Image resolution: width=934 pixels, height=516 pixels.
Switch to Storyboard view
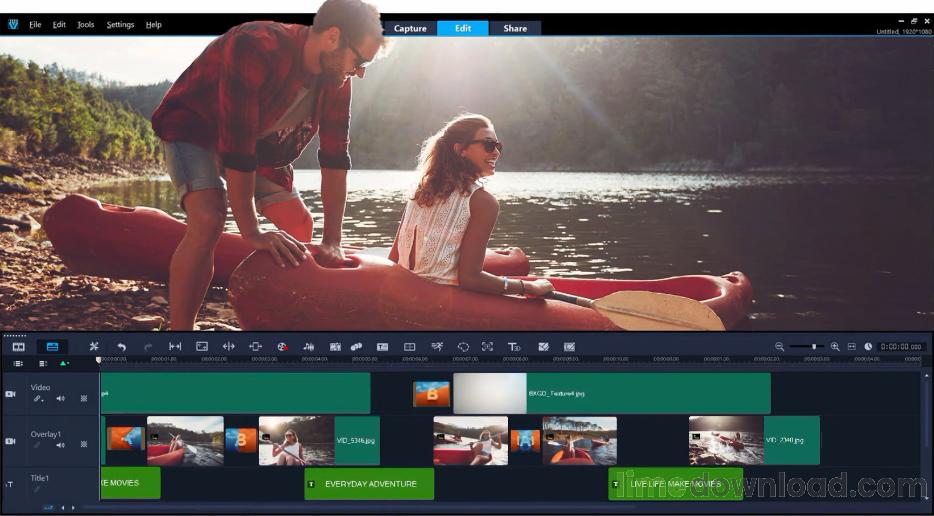pyautogui.click(x=18, y=346)
